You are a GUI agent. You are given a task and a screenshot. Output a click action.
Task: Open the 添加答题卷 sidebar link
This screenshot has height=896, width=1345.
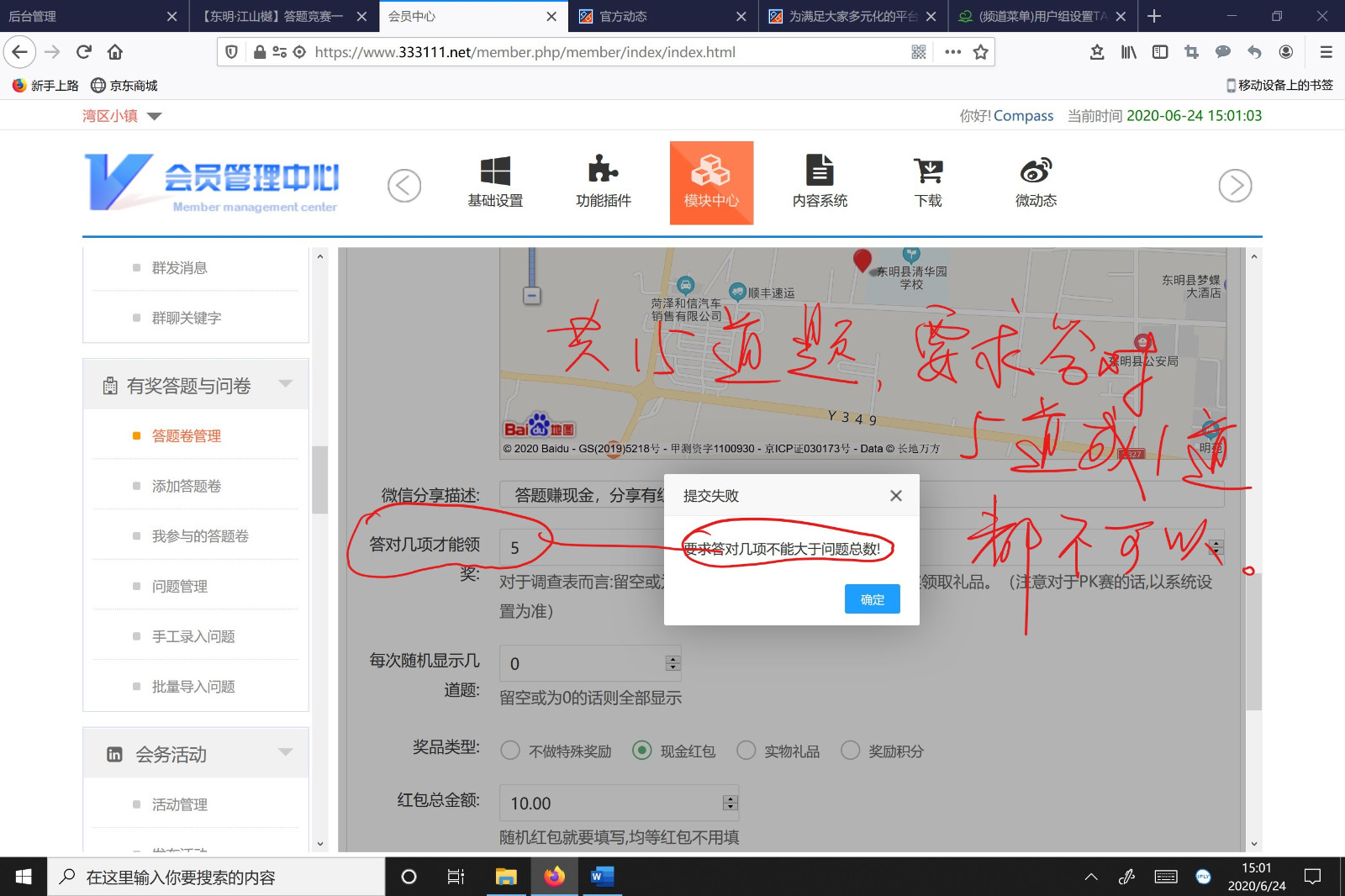(186, 486)
